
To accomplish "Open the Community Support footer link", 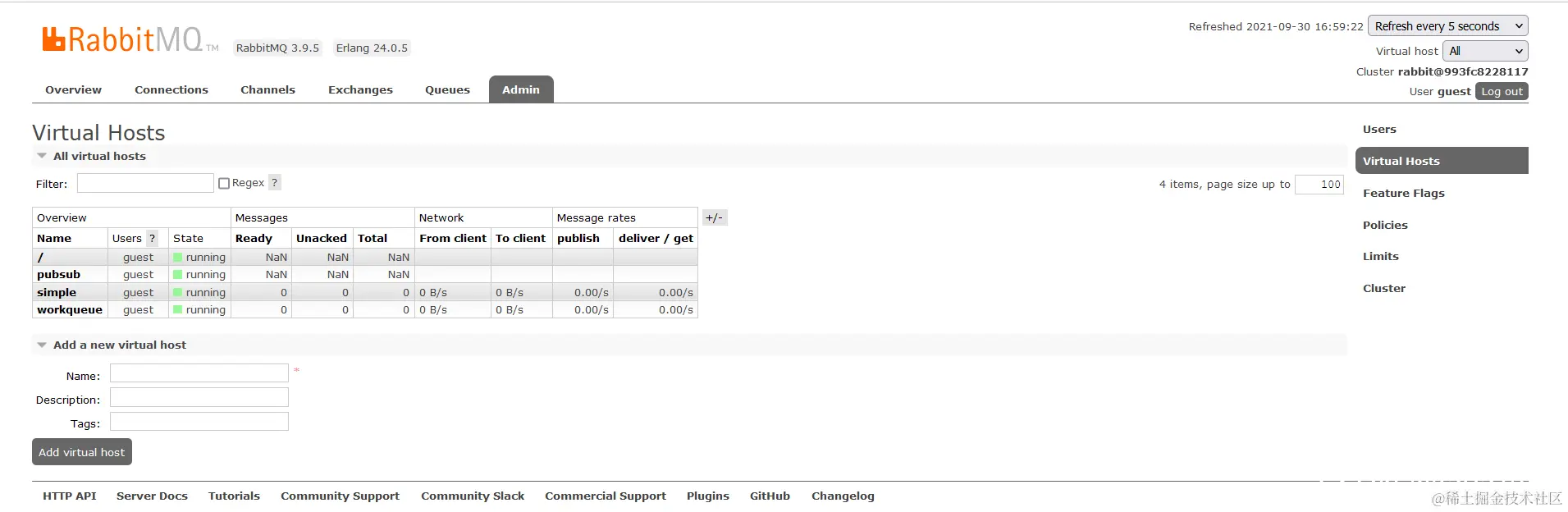I will tap(340, 496).
